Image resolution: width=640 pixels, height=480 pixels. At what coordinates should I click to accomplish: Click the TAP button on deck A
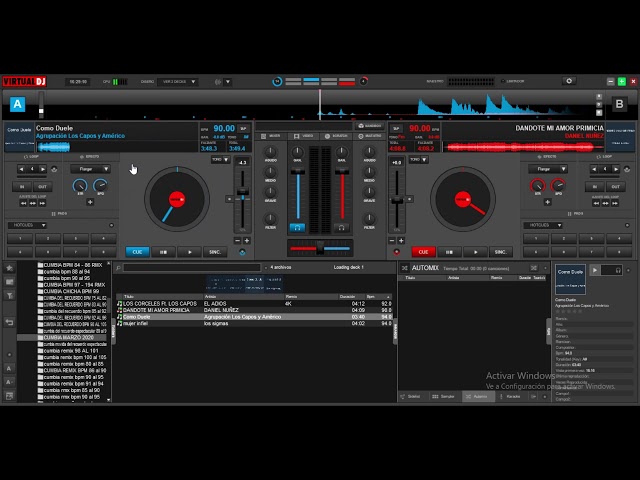[x=244, y=129]
